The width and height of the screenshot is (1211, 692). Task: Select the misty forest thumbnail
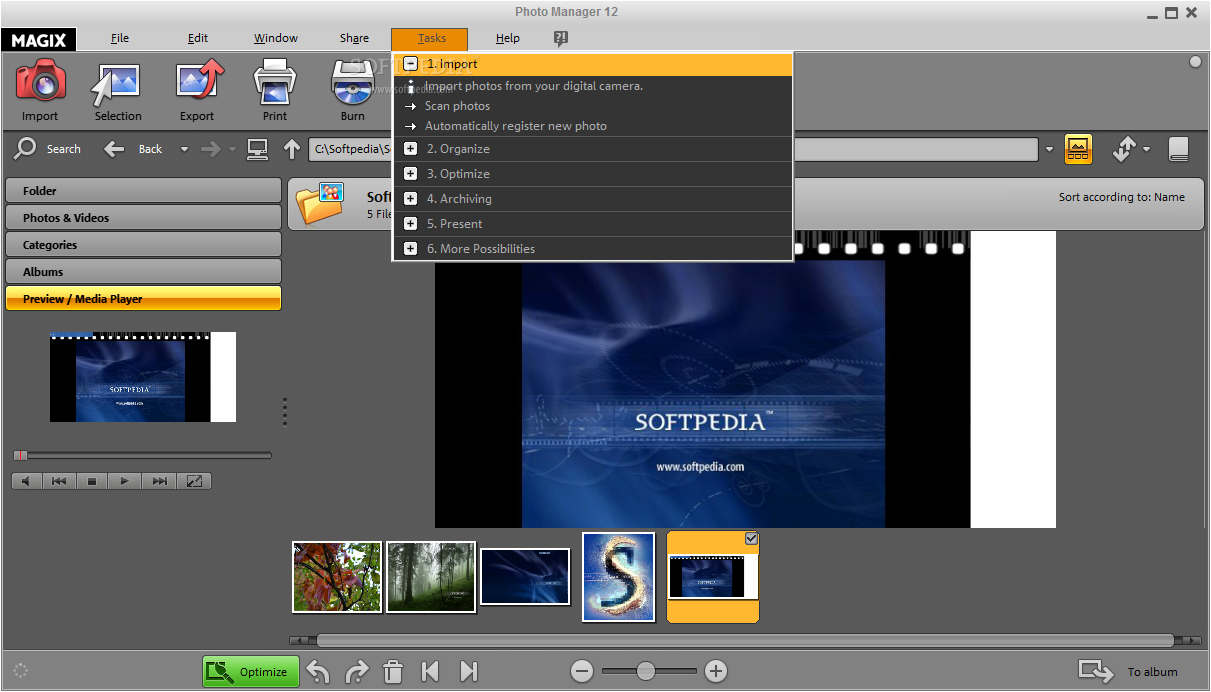point(431,577)
